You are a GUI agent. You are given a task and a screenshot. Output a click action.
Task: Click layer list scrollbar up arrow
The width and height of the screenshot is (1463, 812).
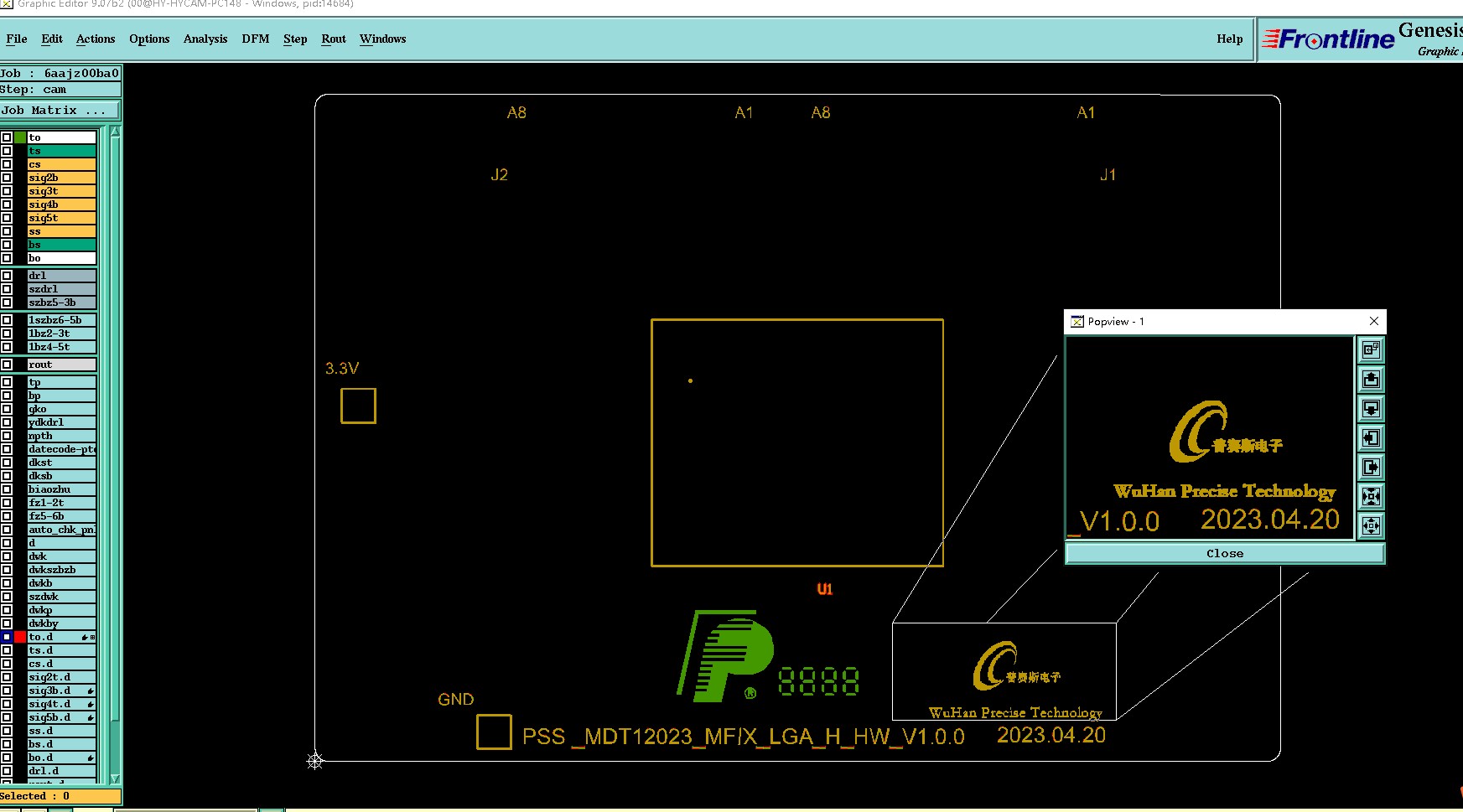(116, 132)
